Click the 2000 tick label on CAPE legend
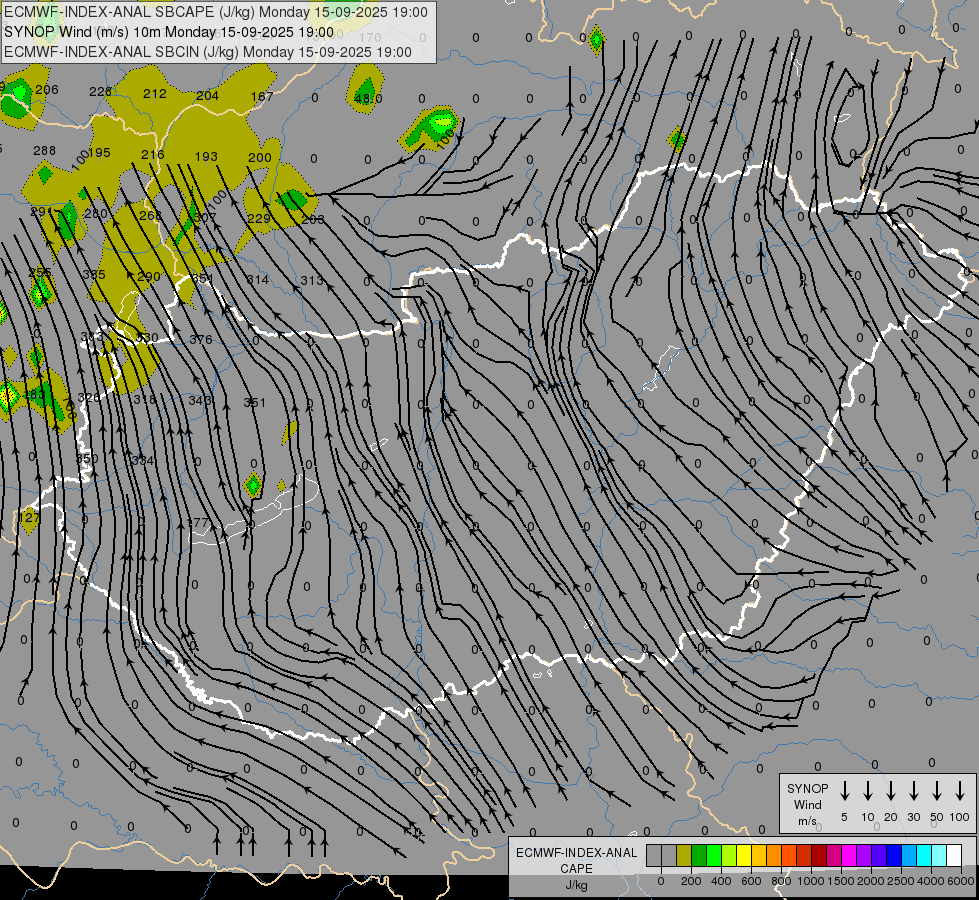Screen dimensions: 979x900 pos(871,881)
